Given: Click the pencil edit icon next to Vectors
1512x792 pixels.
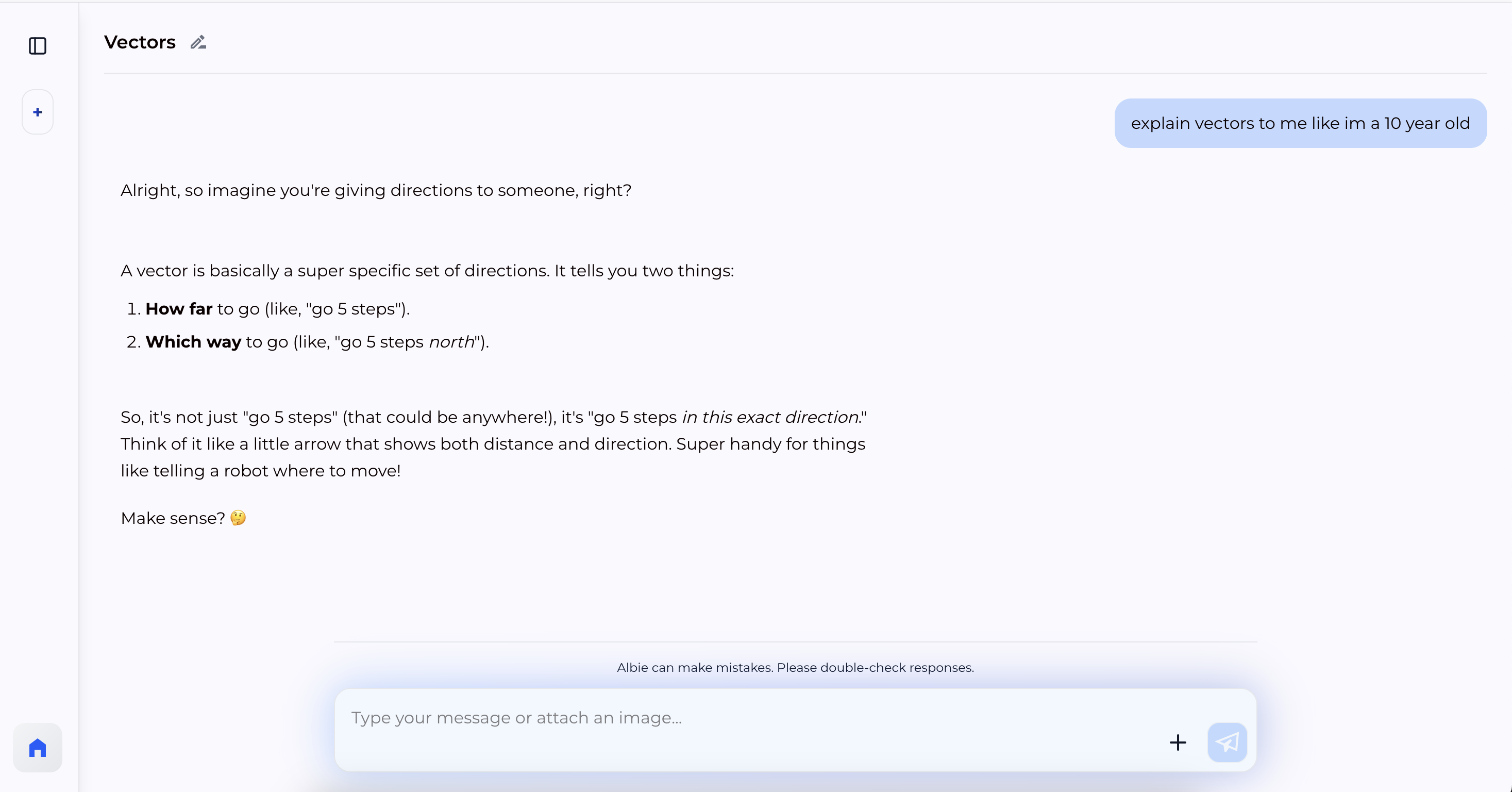Looking at the screenshot, I should (198, 42).
